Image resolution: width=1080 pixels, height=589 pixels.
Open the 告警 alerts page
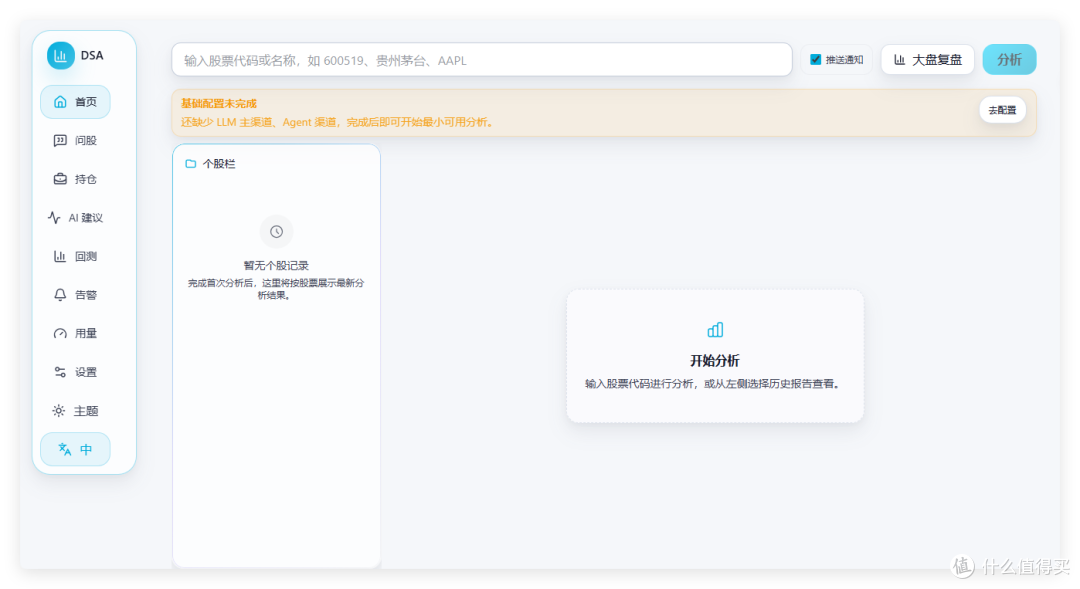(75, 295)
